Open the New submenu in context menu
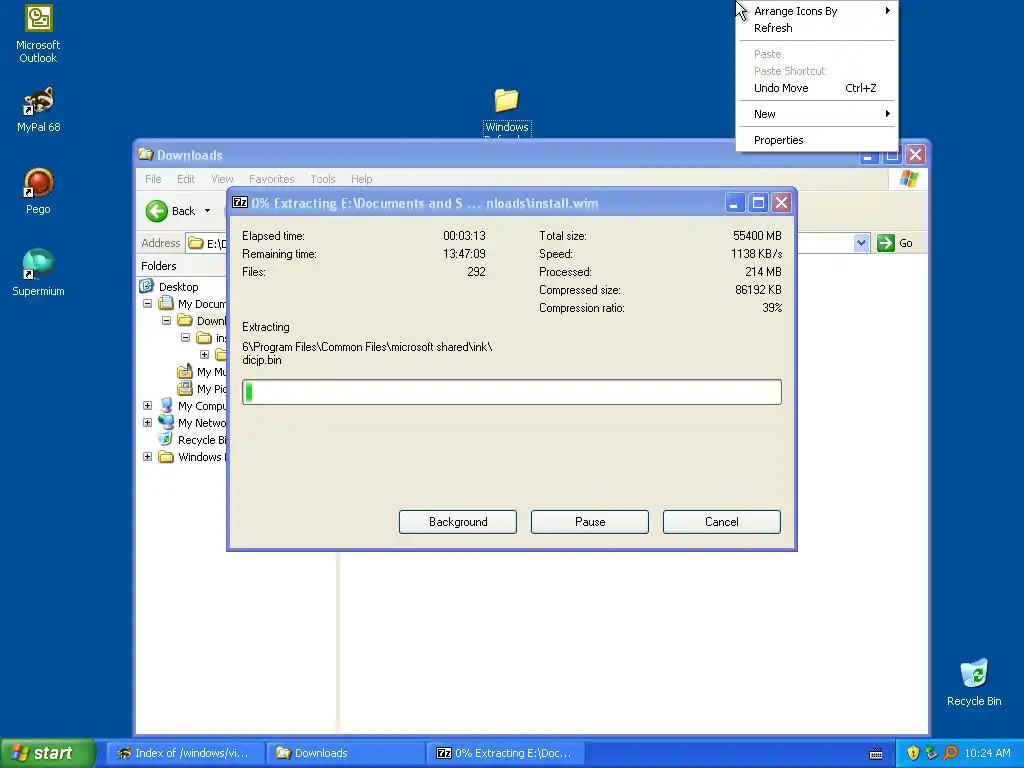The image size is (1024, 768). point(817,114)
